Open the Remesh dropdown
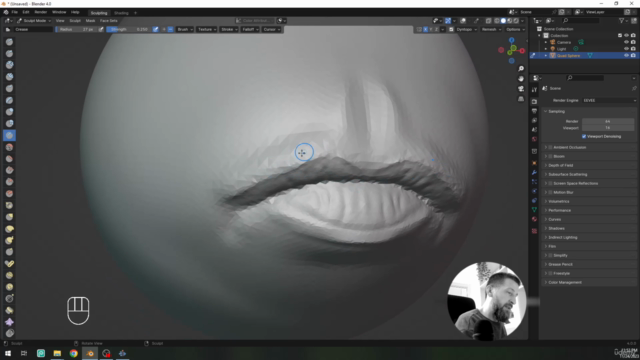 click(x=491, y=29)
